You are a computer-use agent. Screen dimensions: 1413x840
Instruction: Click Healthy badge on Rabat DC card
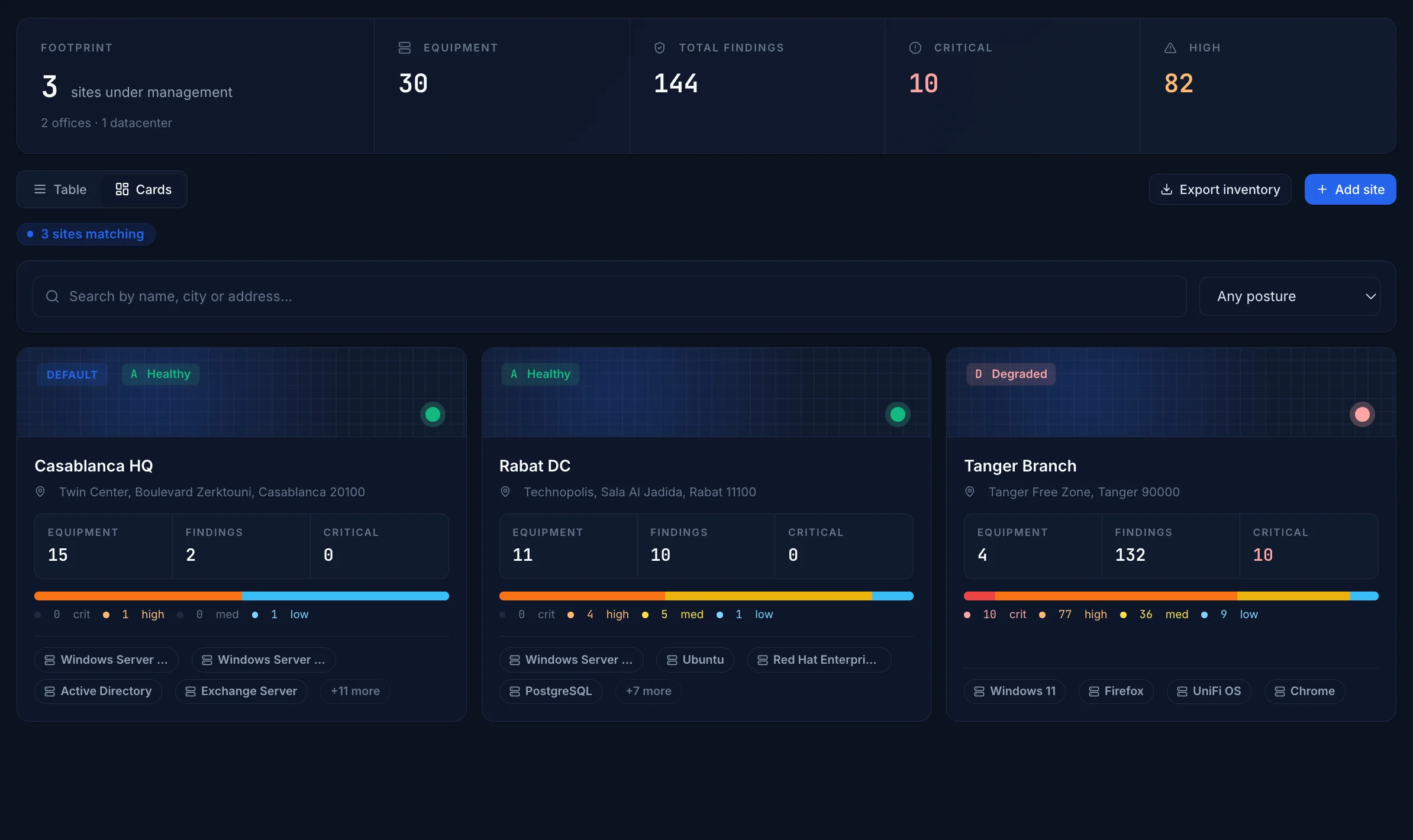[540, 374]
